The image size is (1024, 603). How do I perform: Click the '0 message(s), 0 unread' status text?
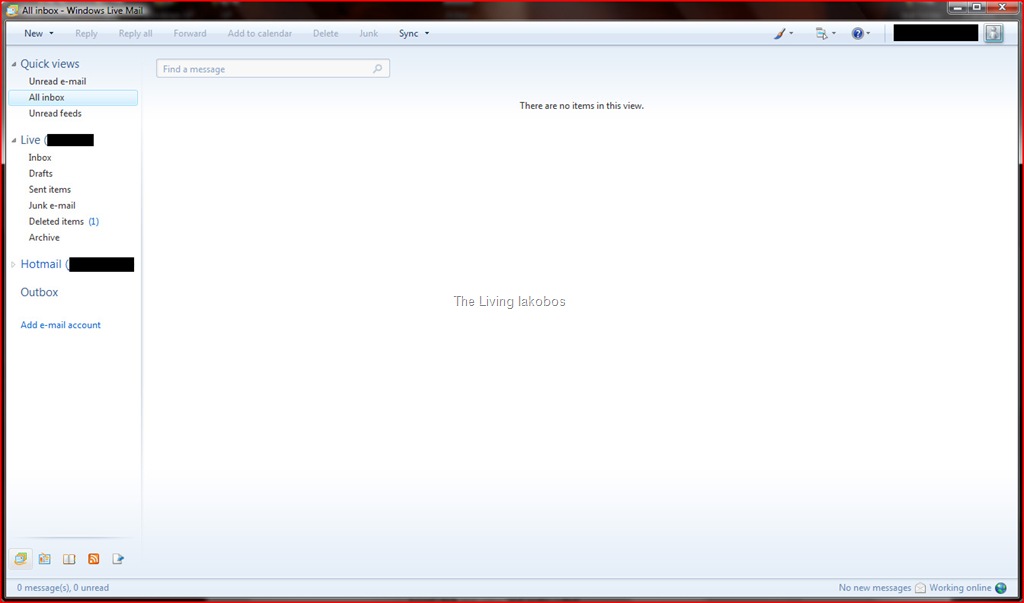[63, 588]
